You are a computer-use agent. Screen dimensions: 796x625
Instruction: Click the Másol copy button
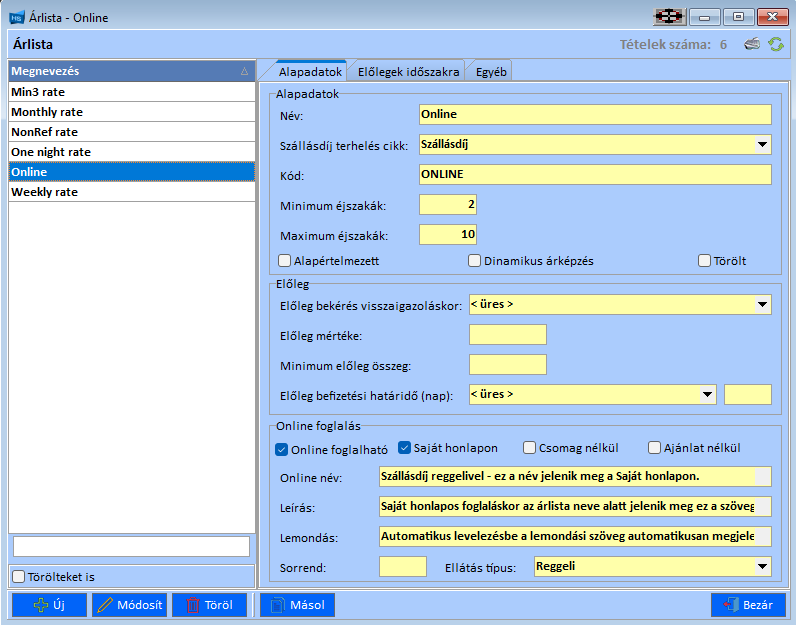pos(297,605)
